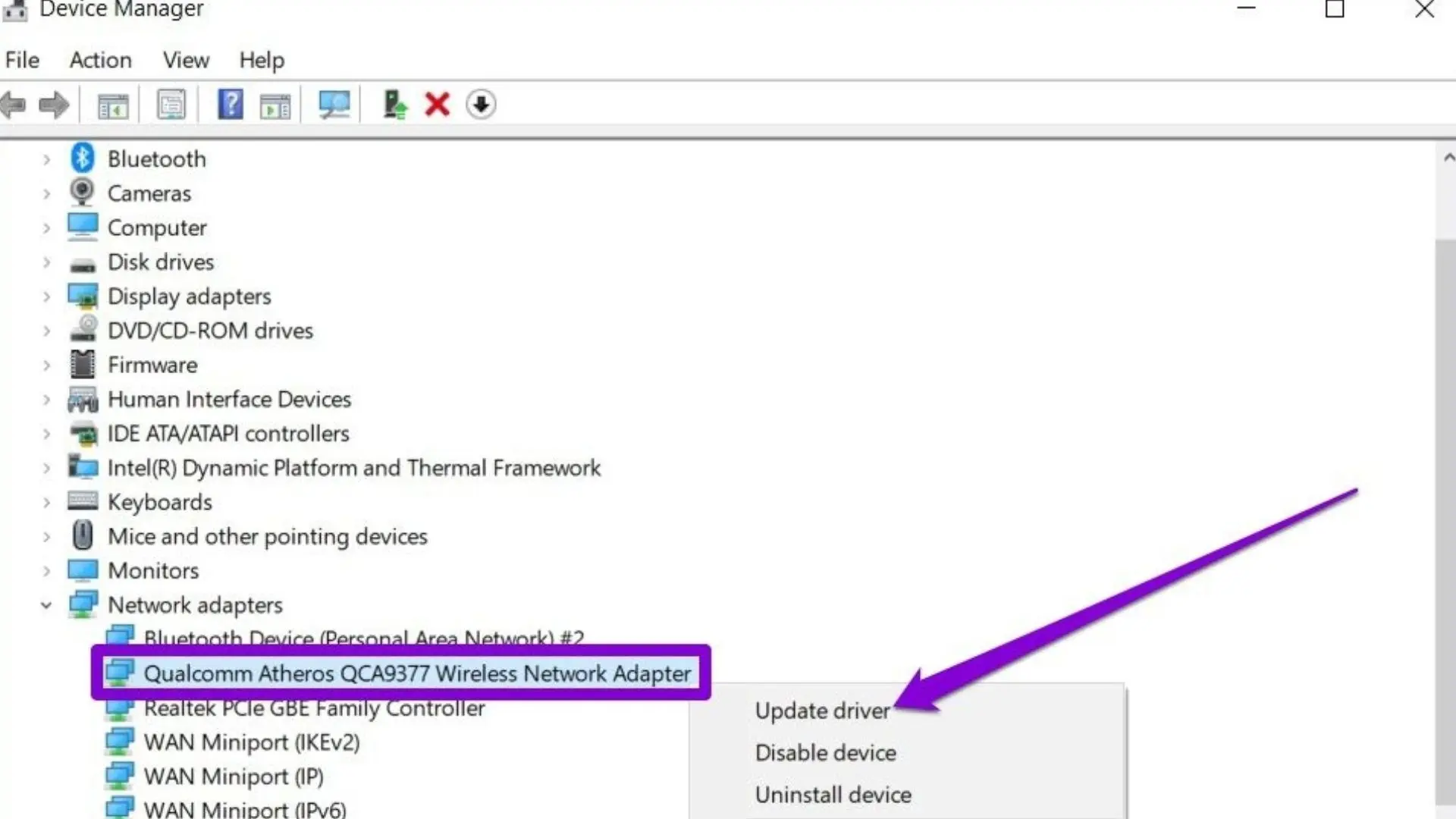Click the Back arrow toolbar icon
Screen dimensions: 1456x819
click(14, 105)
